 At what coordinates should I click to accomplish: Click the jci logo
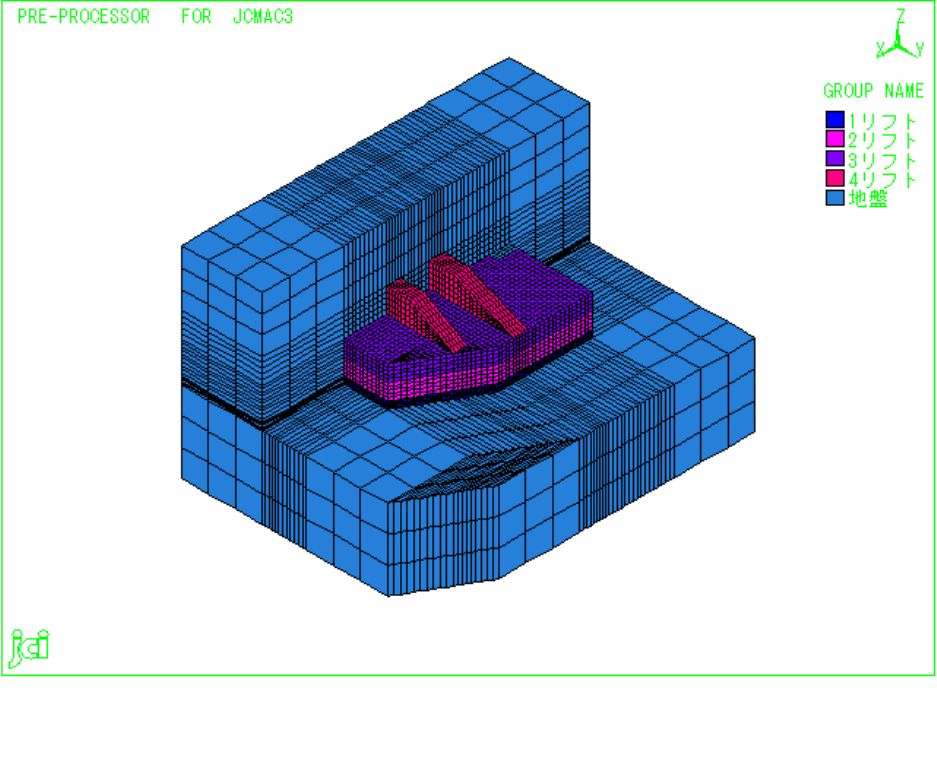tap(29, 648)
